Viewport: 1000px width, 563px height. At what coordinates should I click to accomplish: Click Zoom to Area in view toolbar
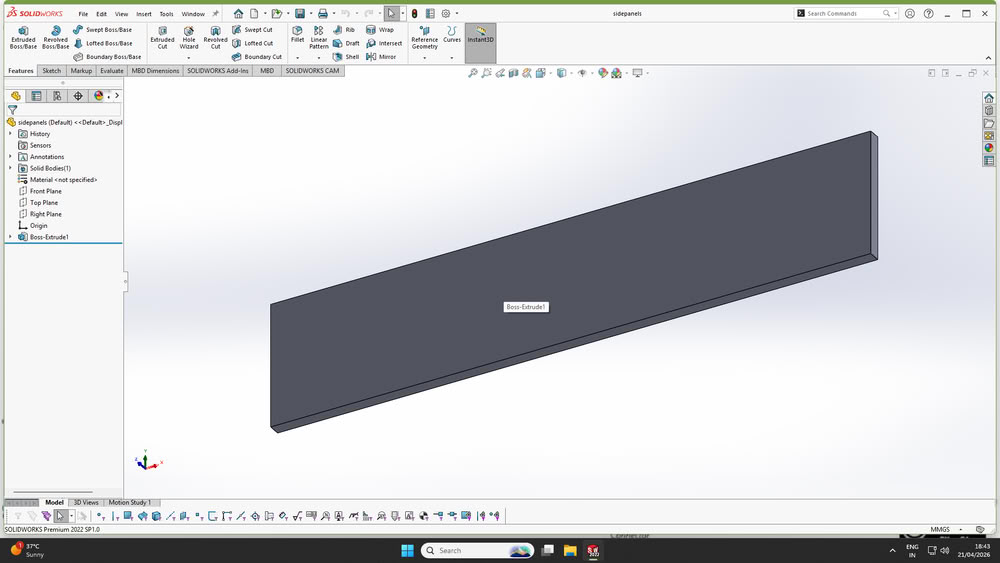click(487, 73)
